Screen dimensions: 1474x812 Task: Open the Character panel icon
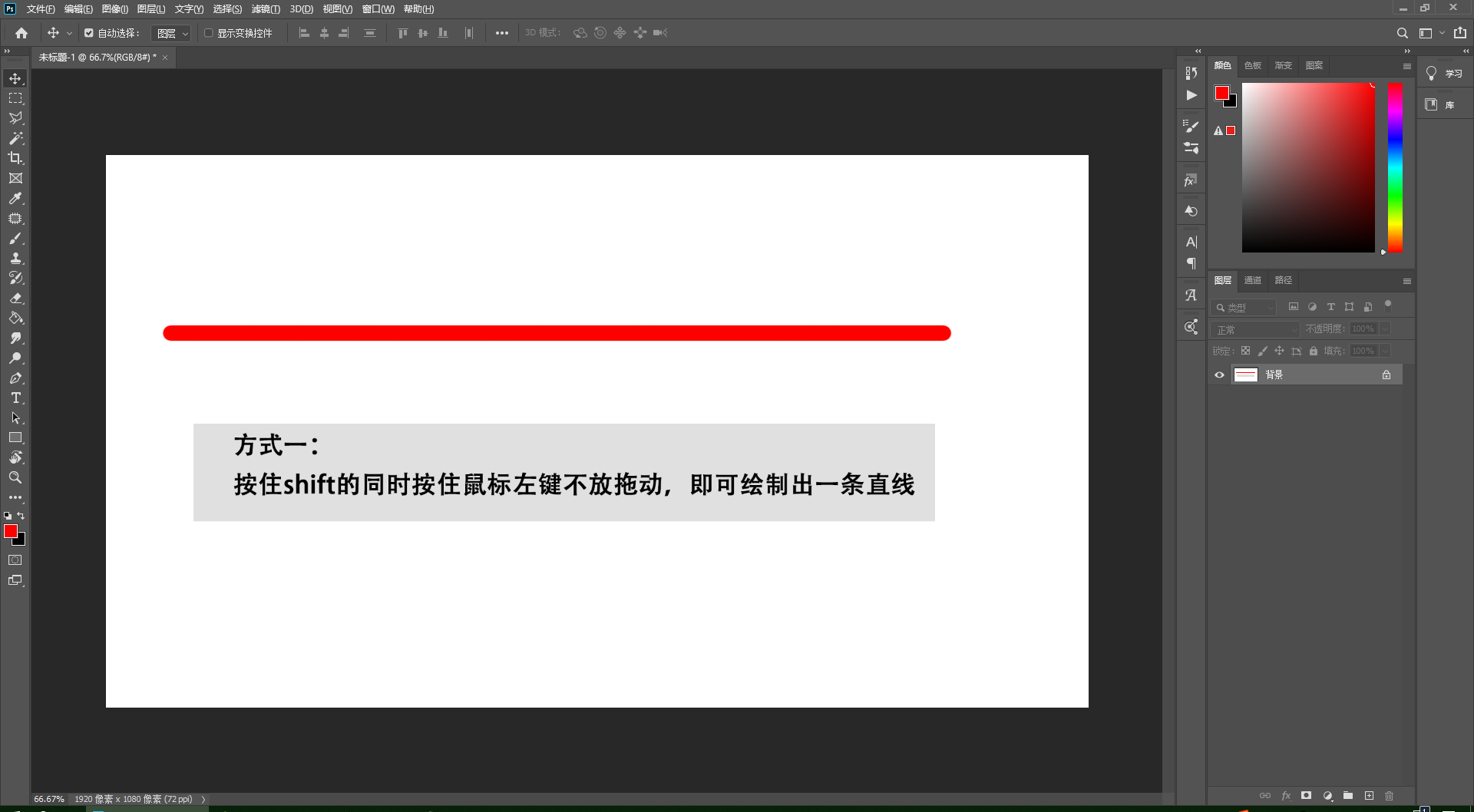pos(1191,242)
